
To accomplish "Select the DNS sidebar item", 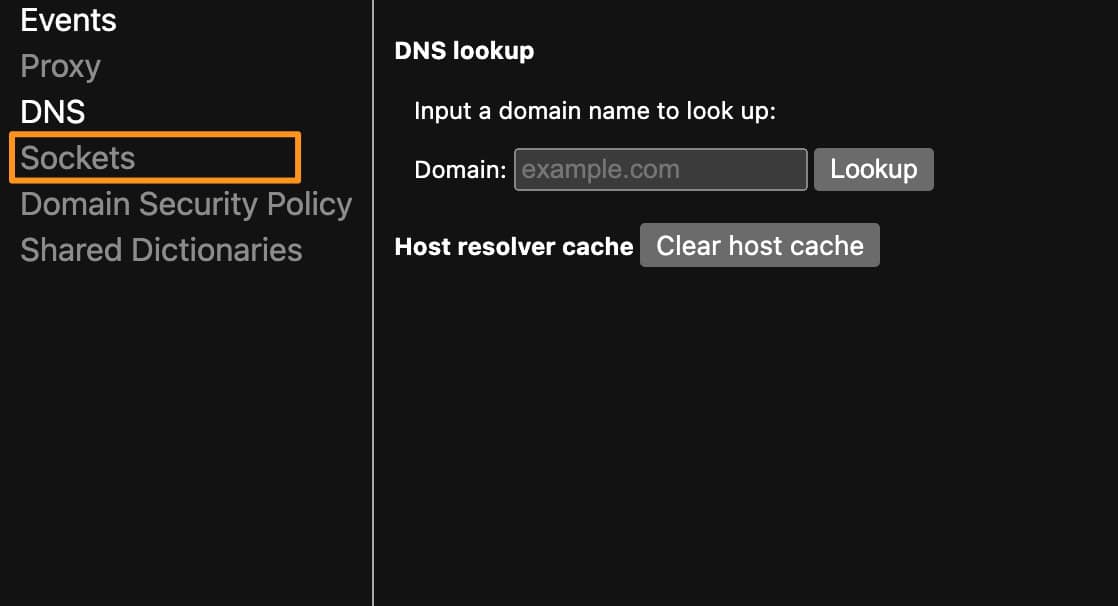I will pyautogui.click(x=53, y=112).
